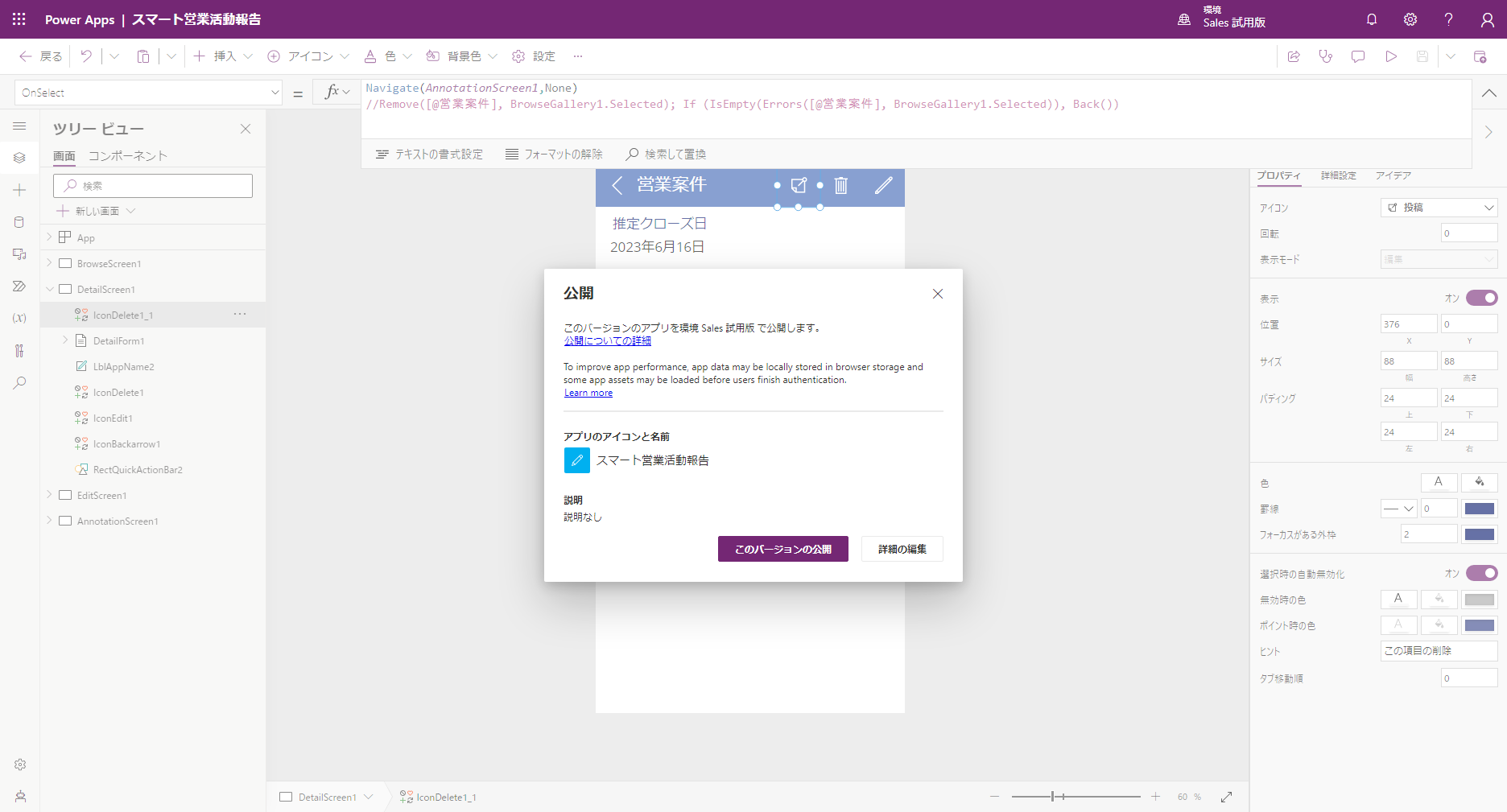Click the tree view search field
1507x812 pixels.
coord(153,186)
